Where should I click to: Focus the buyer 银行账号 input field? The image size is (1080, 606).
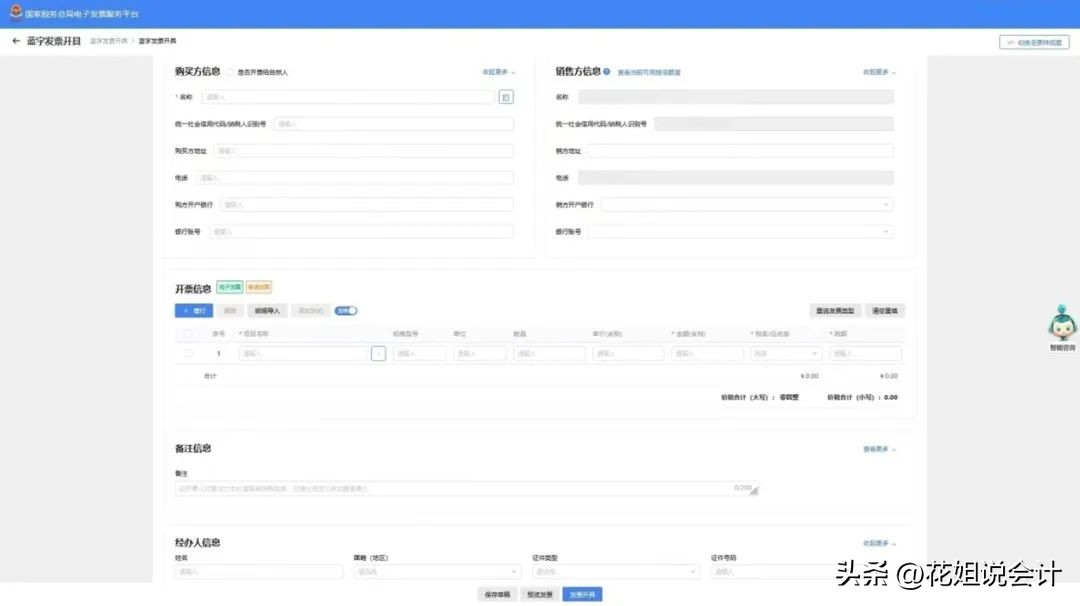click(361, 231)
